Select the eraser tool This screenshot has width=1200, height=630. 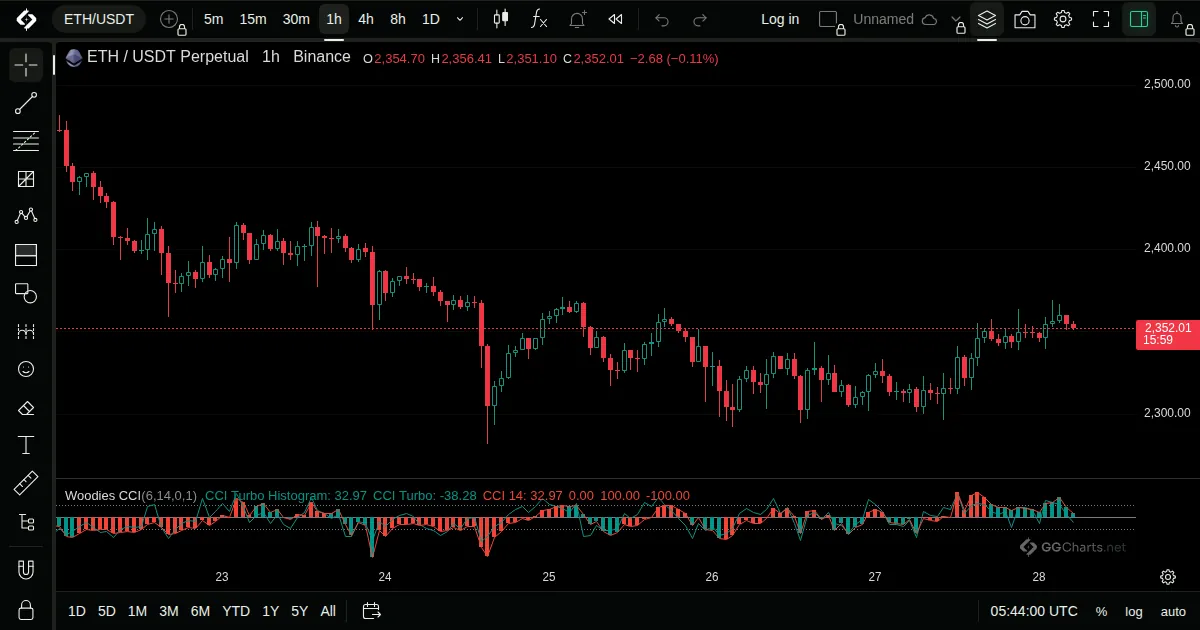(26, 407)
